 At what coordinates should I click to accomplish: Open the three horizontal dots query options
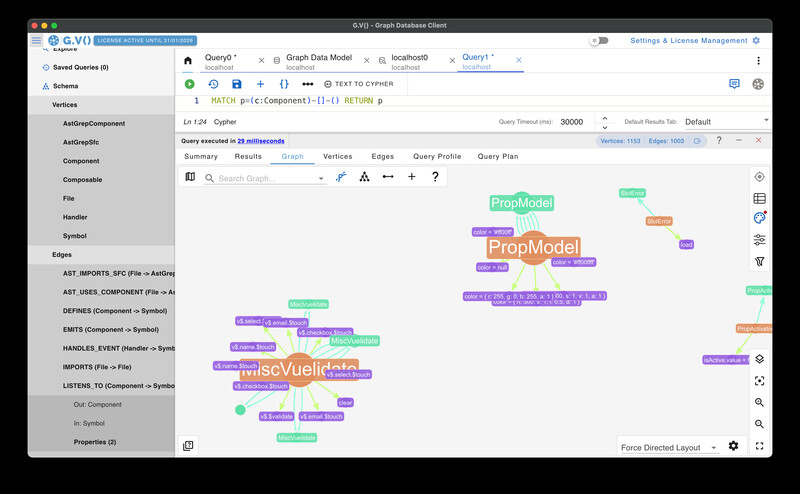click(308, 84)
